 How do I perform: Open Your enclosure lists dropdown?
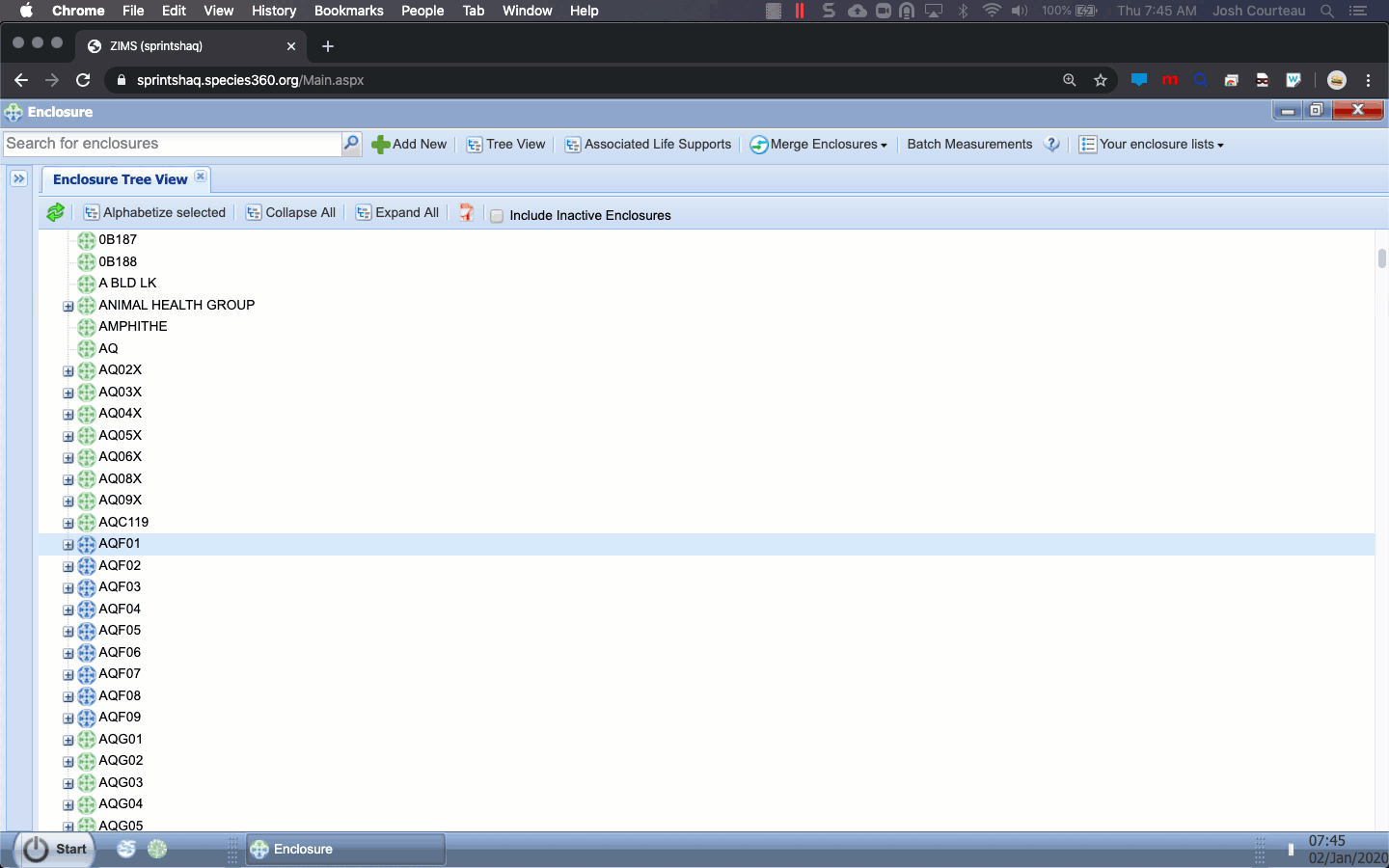tap(1152, 144)
